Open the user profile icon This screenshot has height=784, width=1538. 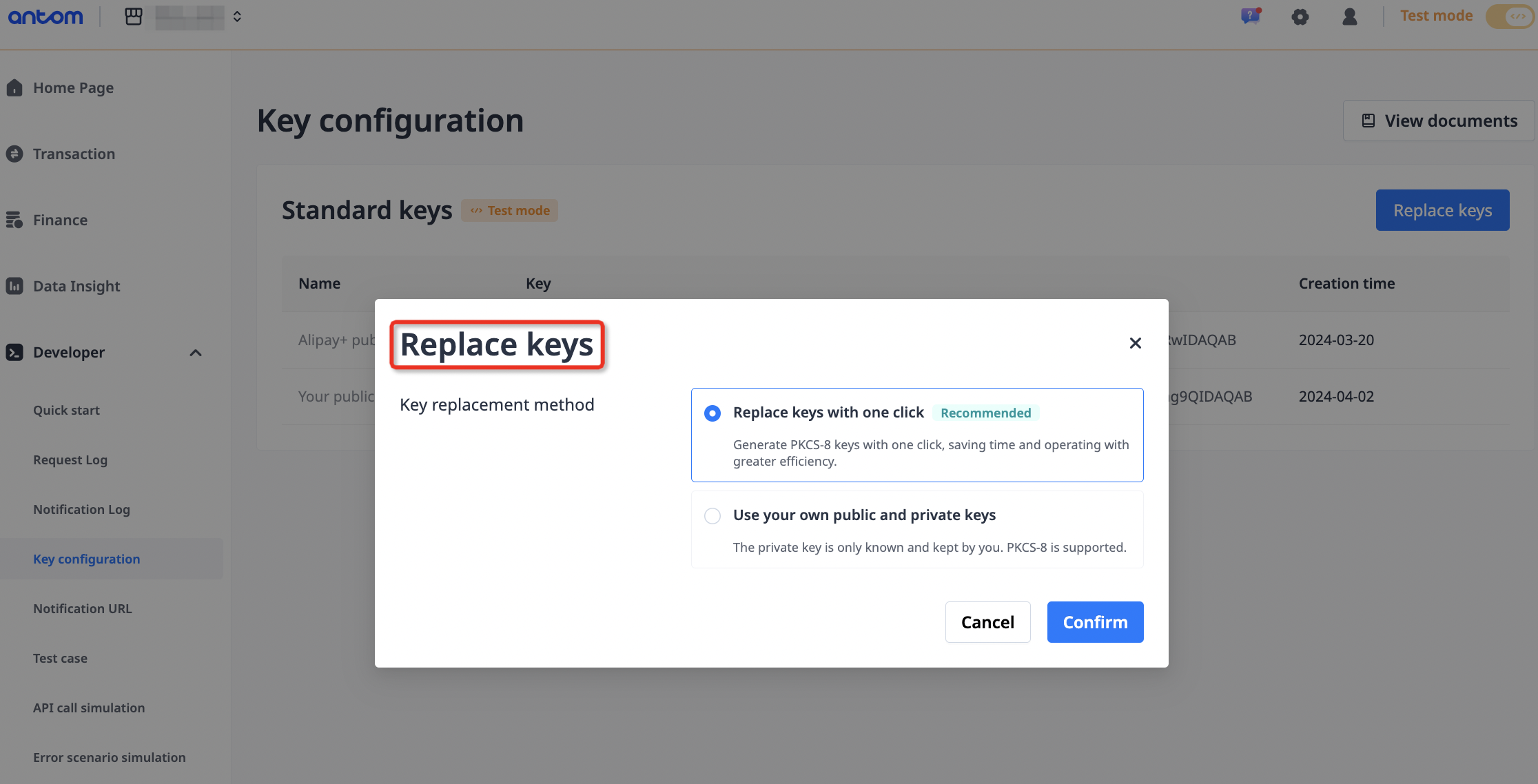[1349, 17]
